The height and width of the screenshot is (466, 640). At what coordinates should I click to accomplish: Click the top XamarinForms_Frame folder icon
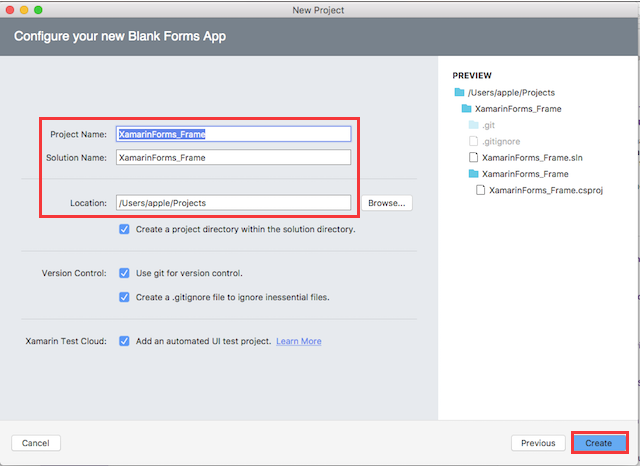[466, 108]
